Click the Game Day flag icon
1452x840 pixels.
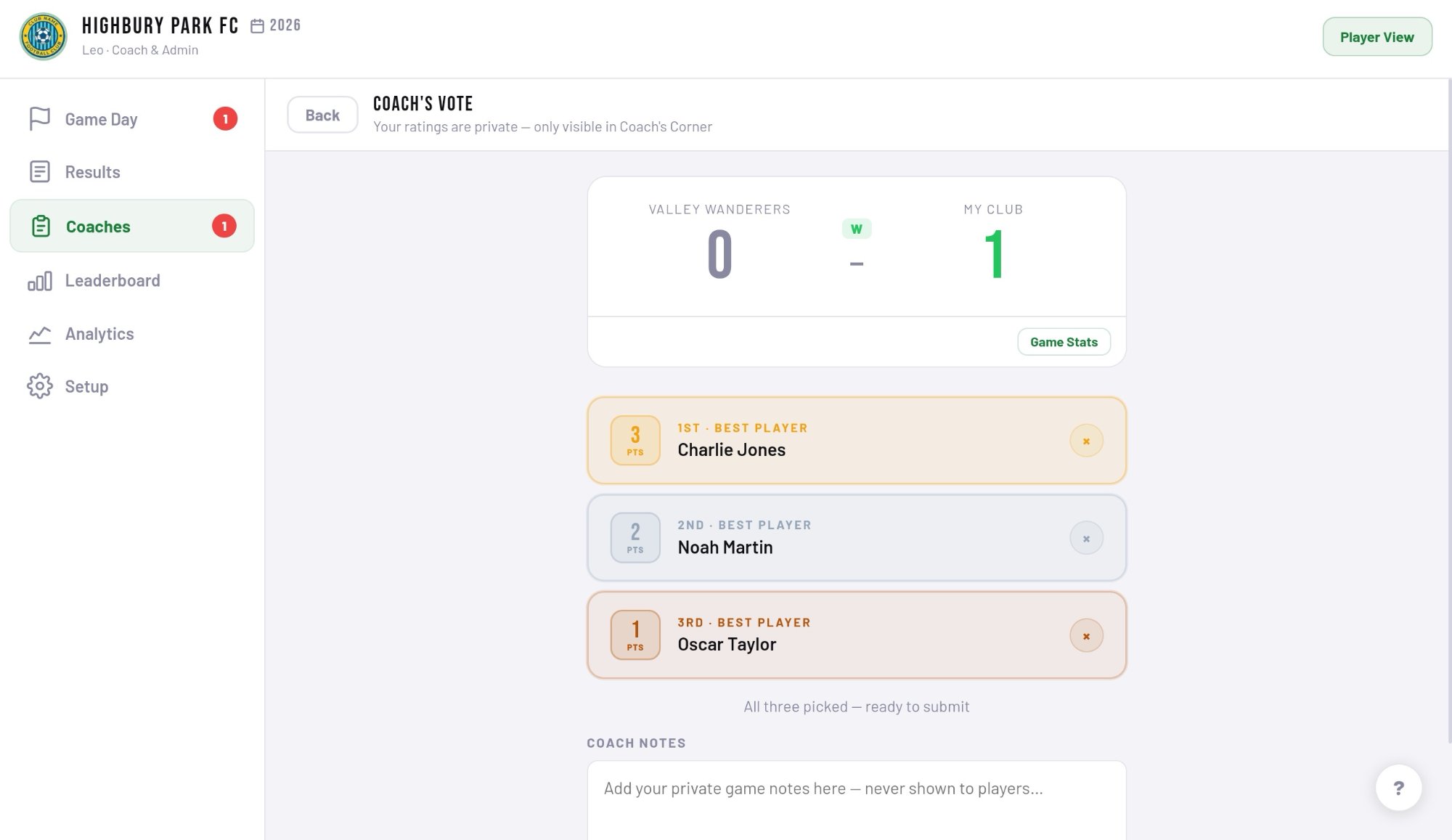pyautogui.click(x=39, y=119)
